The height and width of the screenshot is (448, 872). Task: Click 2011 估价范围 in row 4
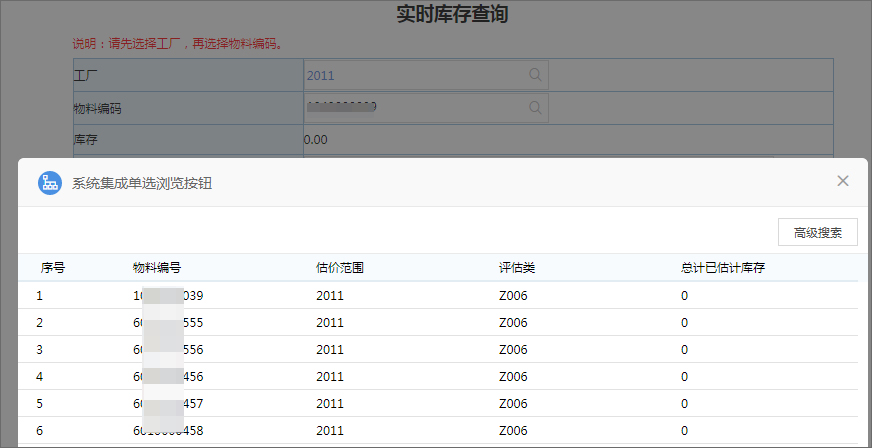[x=330, y=377]
